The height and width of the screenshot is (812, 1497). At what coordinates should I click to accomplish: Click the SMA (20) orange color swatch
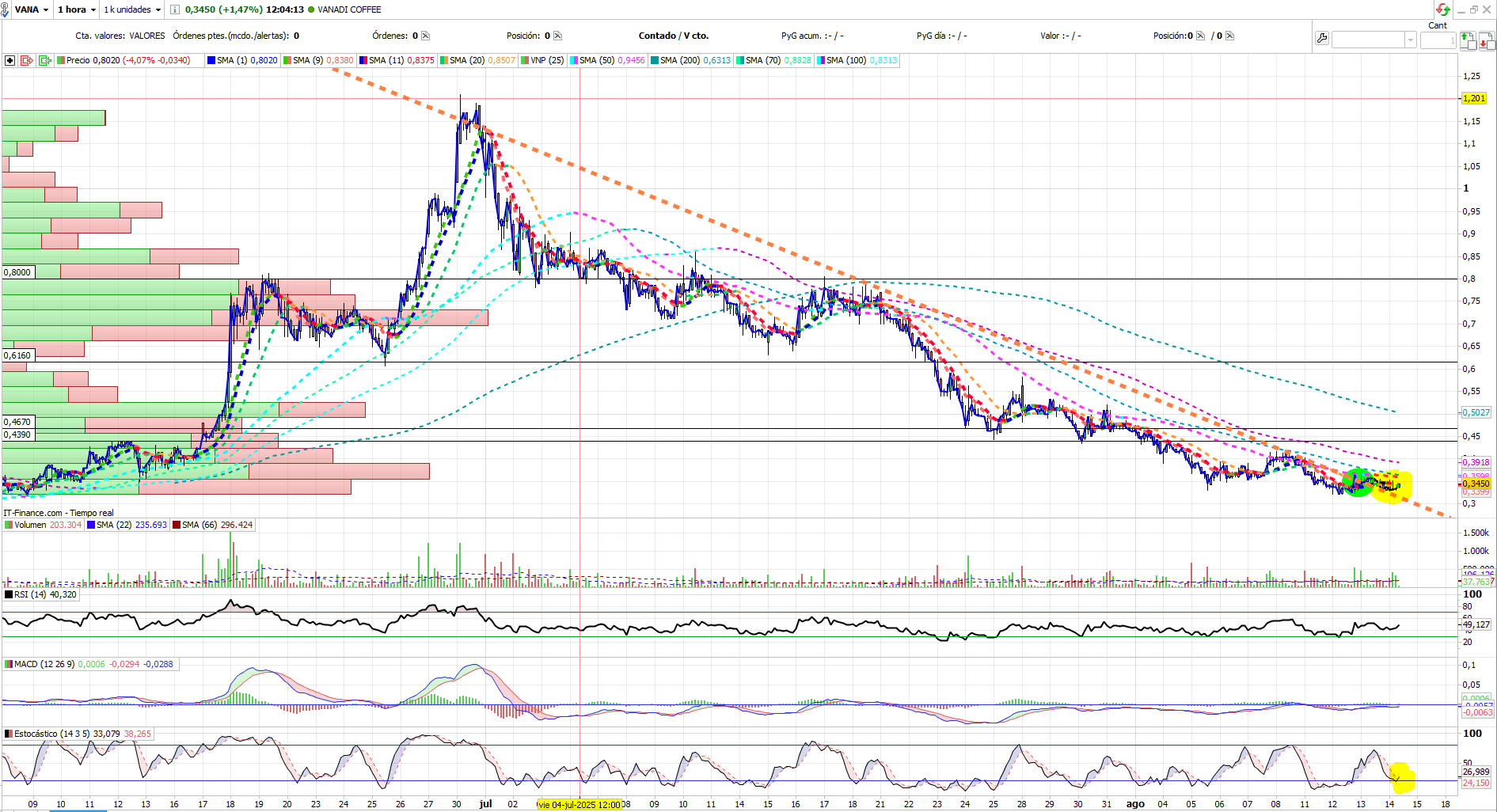tap(444, 60)
